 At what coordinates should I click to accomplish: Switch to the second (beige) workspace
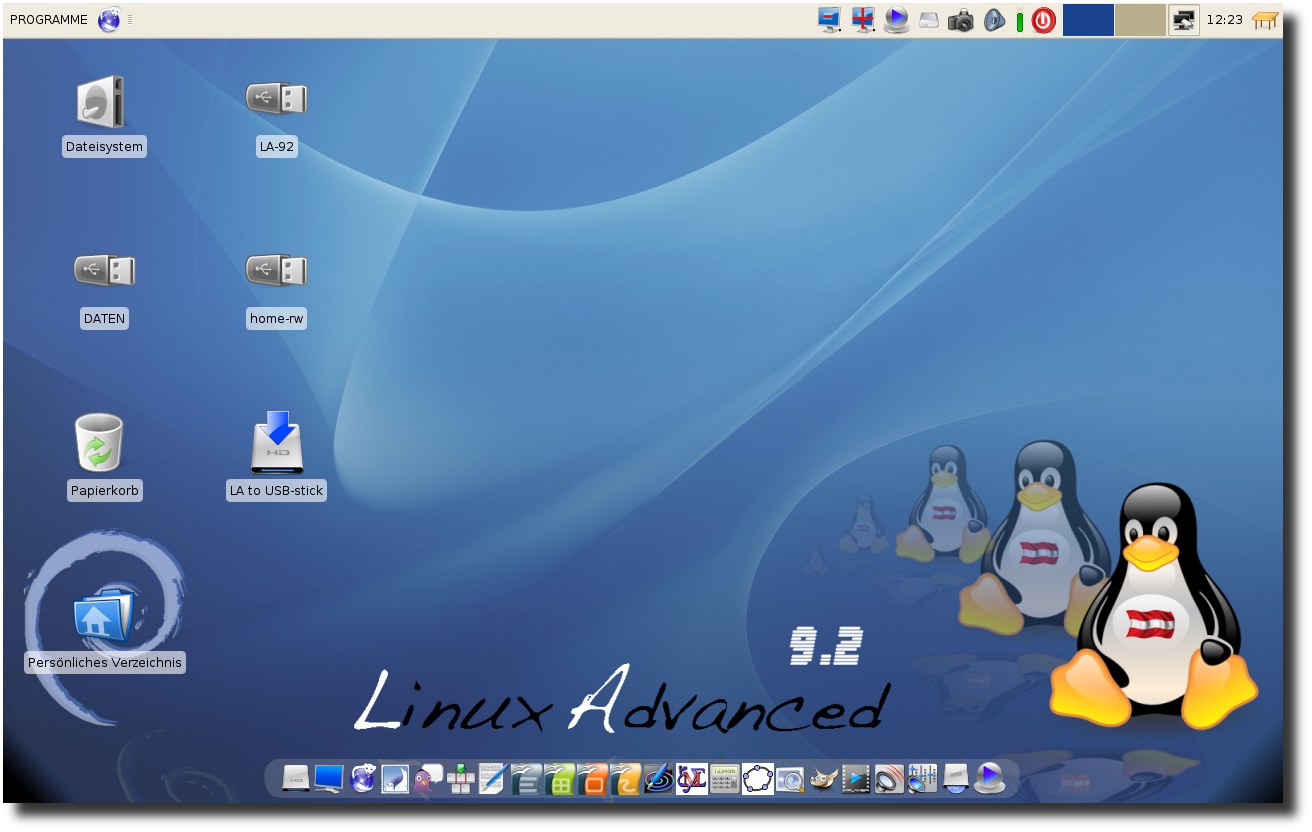coord(1140,20)
